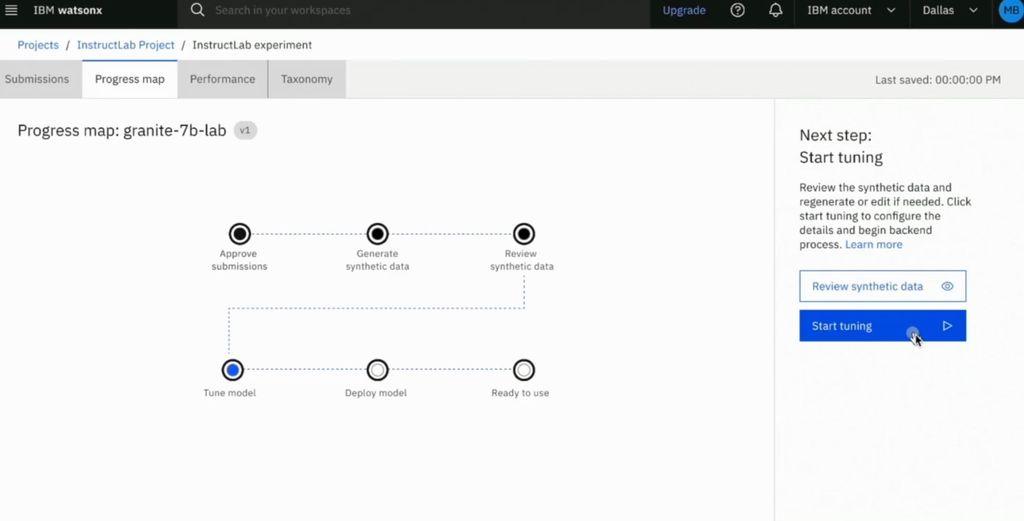This screenshot has width=1024, height=521.
Task: Switch to the Performance tab
Action: coord(223,79)
